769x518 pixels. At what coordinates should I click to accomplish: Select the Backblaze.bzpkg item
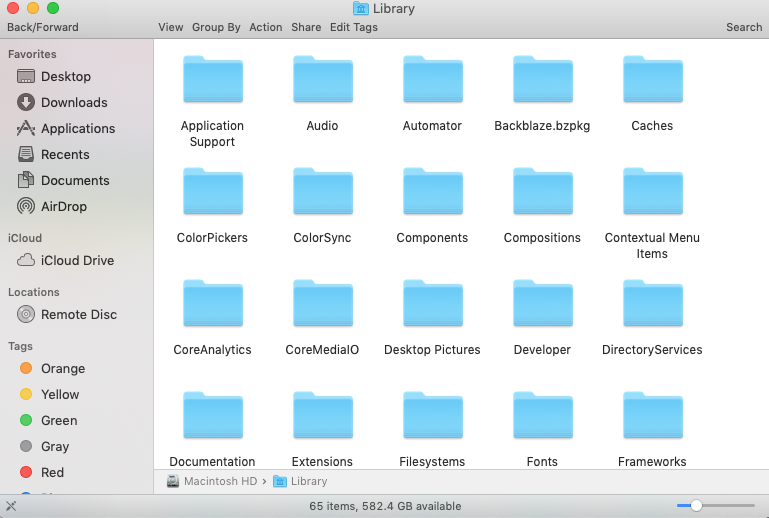coord(542,79)
